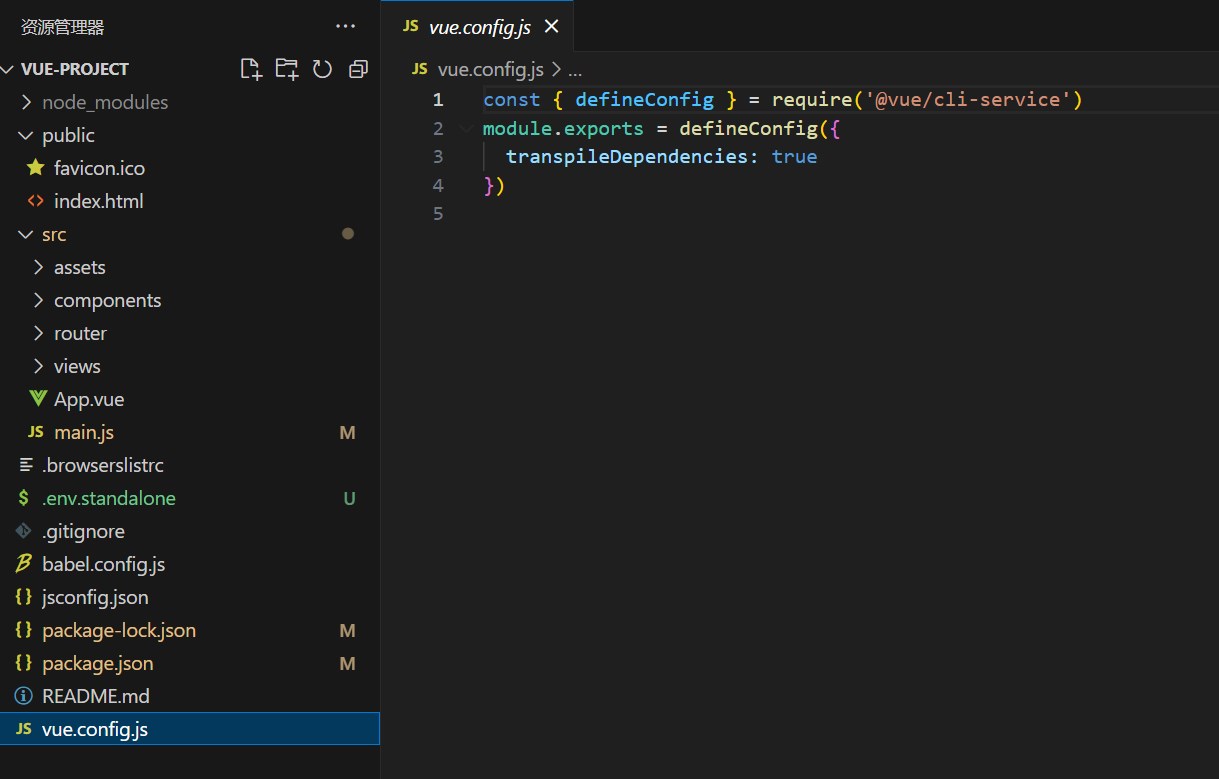Click the JS icon beside vue.config.js in tree
Image resolution: width=1219 pixels, height=779 pixels.
24,729
